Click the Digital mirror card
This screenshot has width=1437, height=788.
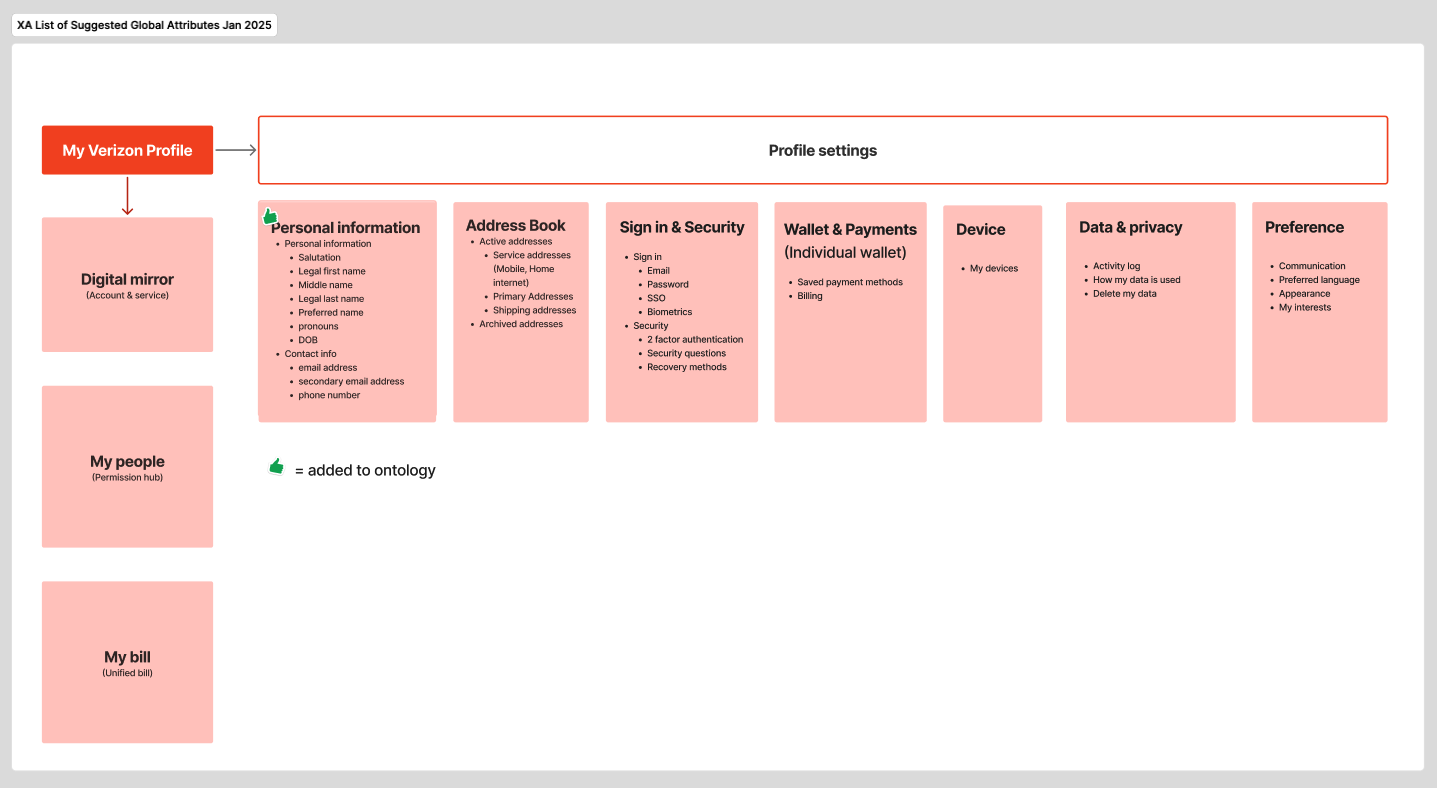(127, 285)
